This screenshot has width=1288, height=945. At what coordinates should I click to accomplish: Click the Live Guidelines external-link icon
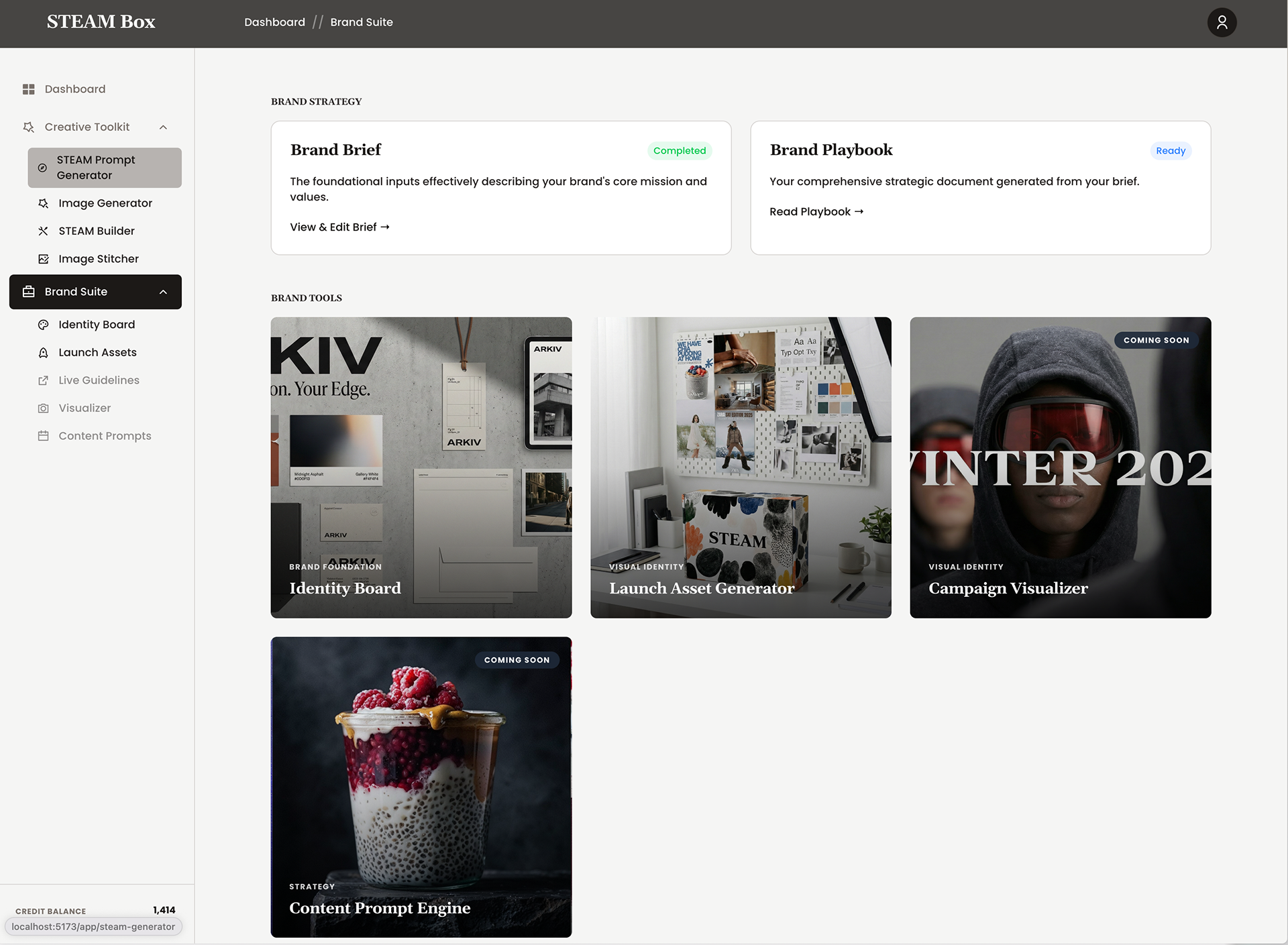pyautogui.click(x=44, y=380)
